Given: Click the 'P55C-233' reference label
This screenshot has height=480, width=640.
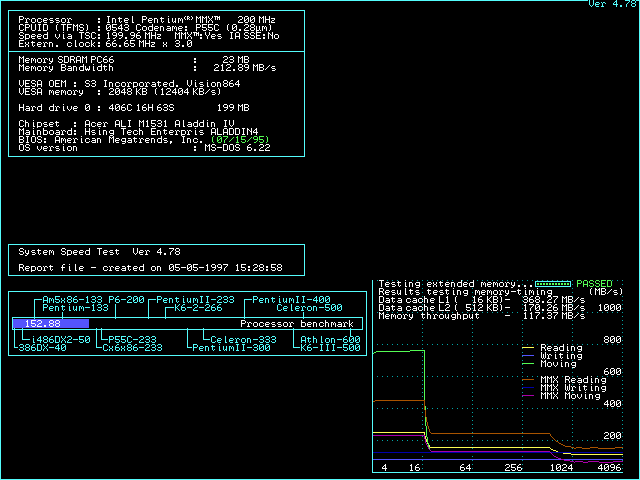Looking at the screenshot, I should 132,340.
